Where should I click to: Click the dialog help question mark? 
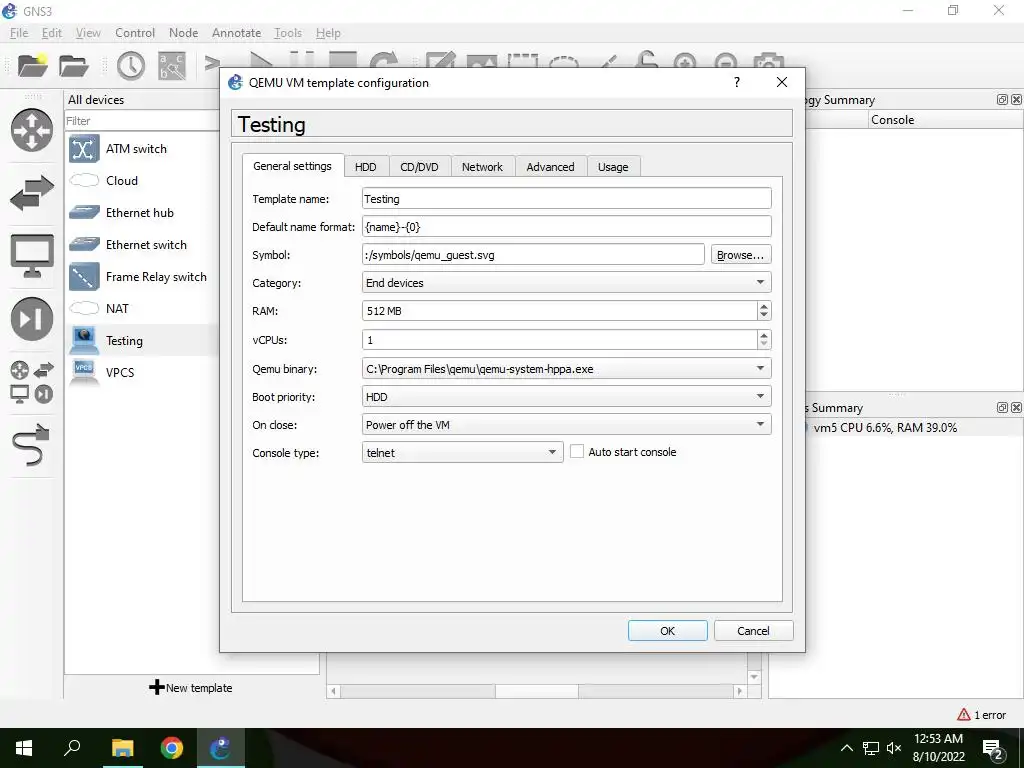click(x=737, y=82)
